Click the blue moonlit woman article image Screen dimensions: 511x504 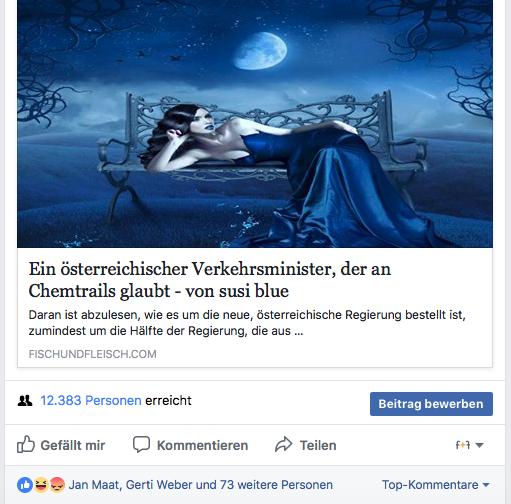click(255, 124)
